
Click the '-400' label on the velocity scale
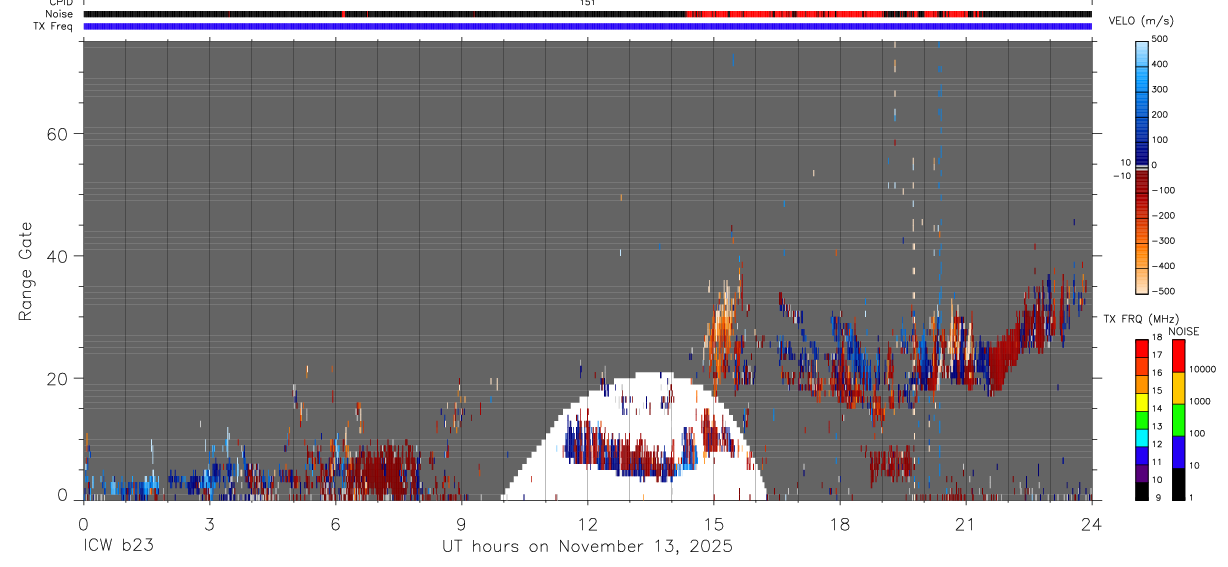1163,266
